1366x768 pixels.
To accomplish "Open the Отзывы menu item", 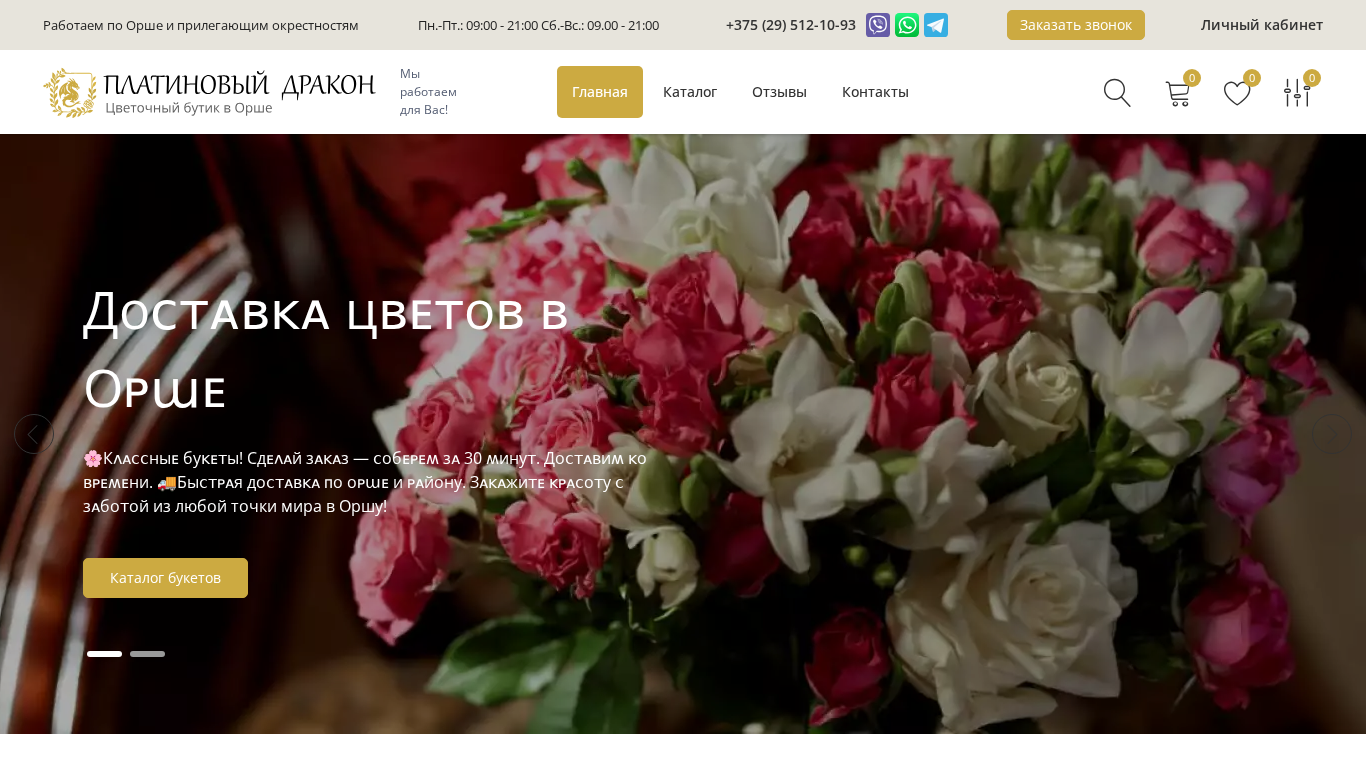I will pyautogui.click(x=779, y=92).
